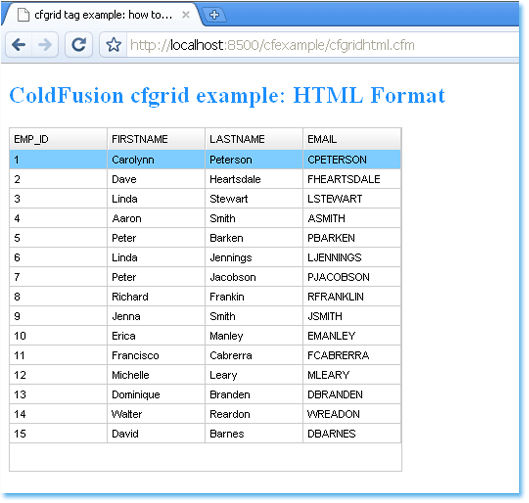The height and width of the screenshot is (503, 529).
Task: Sort the grid by the EMAIL column header
Action: tap(352, 139)
